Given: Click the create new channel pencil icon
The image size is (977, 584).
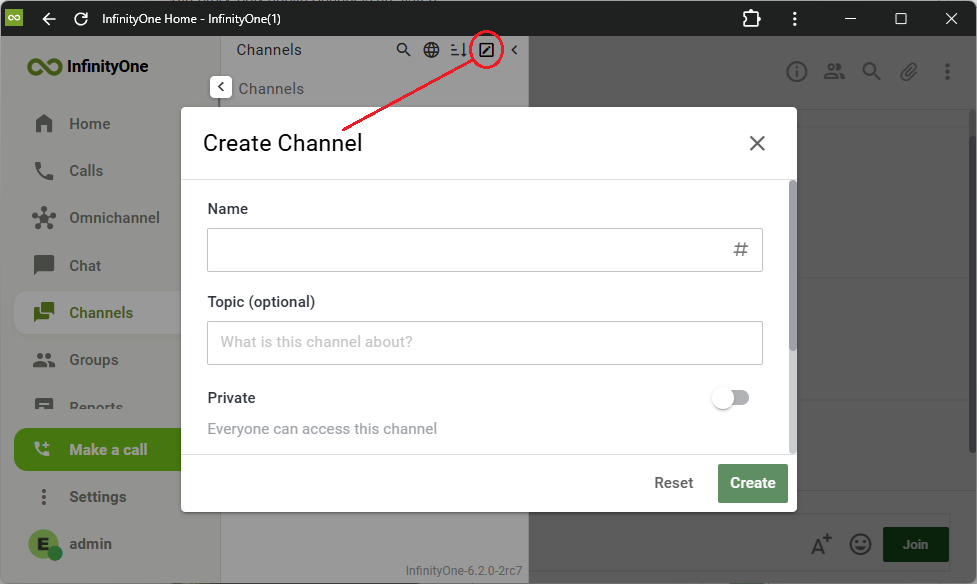Looking at the screenshot, I should coord(487,50).
